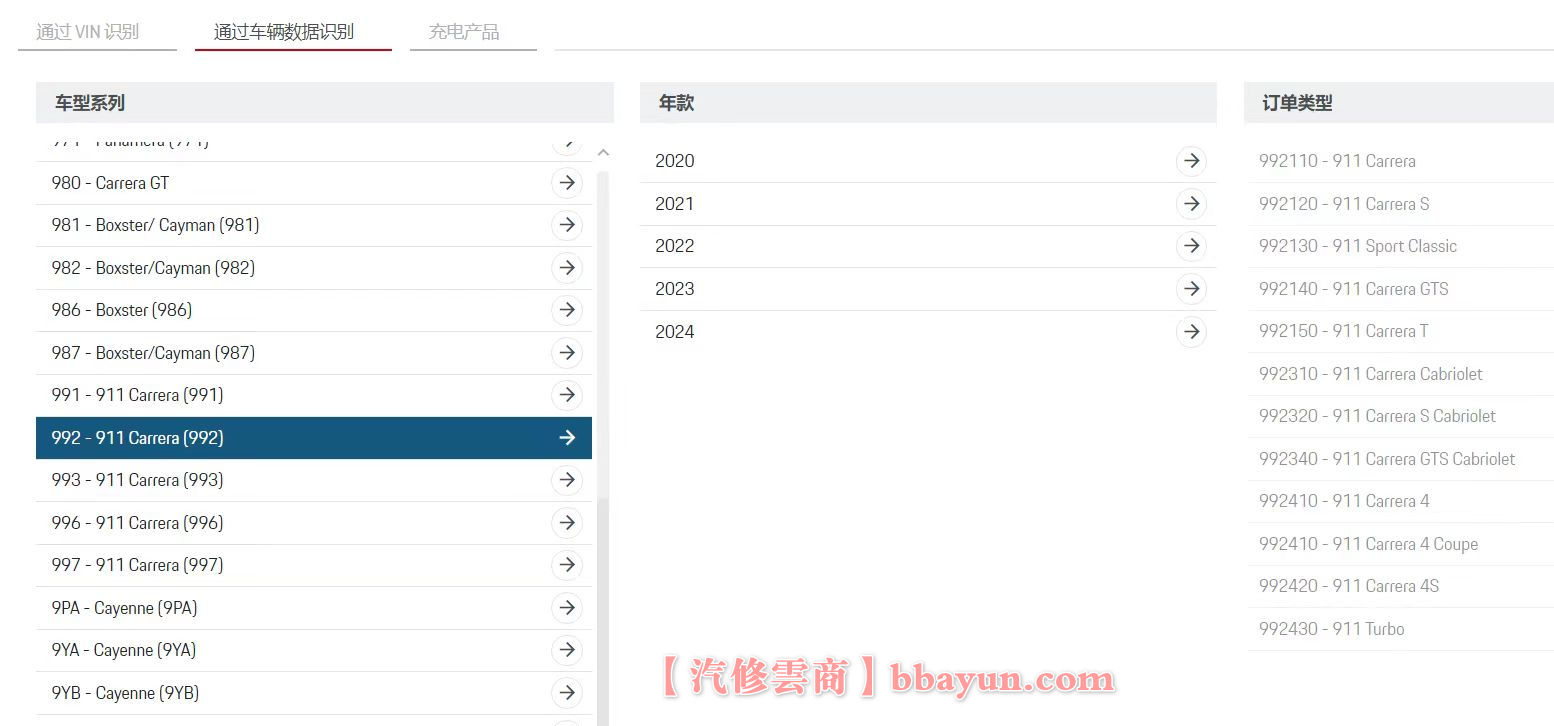
Task: Click the arrow next to year 2020
Action: tap(1191, 161)
